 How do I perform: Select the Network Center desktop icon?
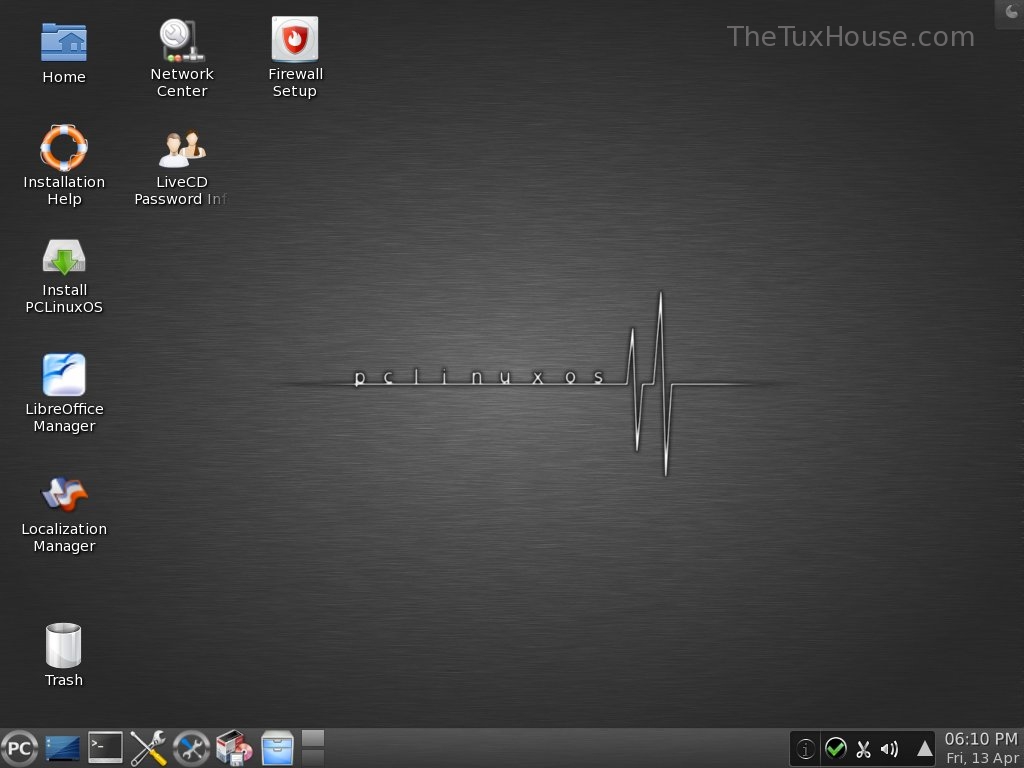pos(182,41)
